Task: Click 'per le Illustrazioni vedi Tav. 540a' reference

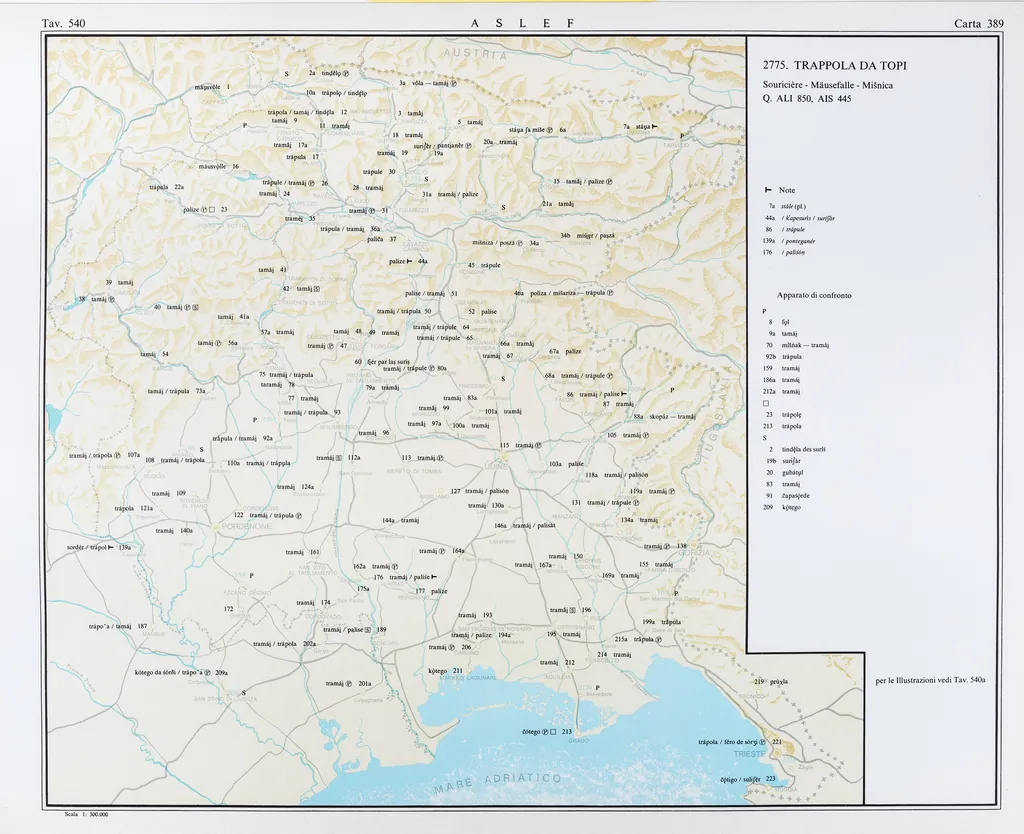Action: (x=929, y=680)
